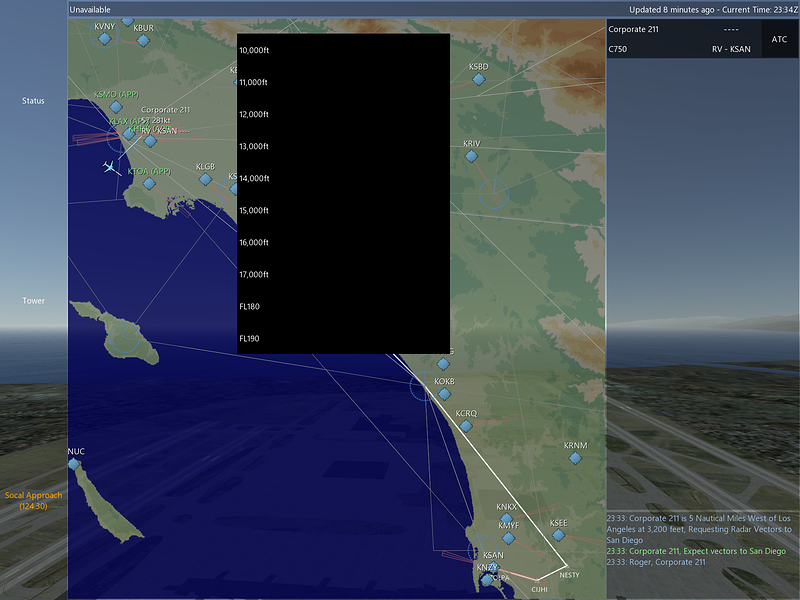Viewport: 800px width, 600px height.
Task: Select the Corporate 211 airplane icon
Action: pos(109,167)
